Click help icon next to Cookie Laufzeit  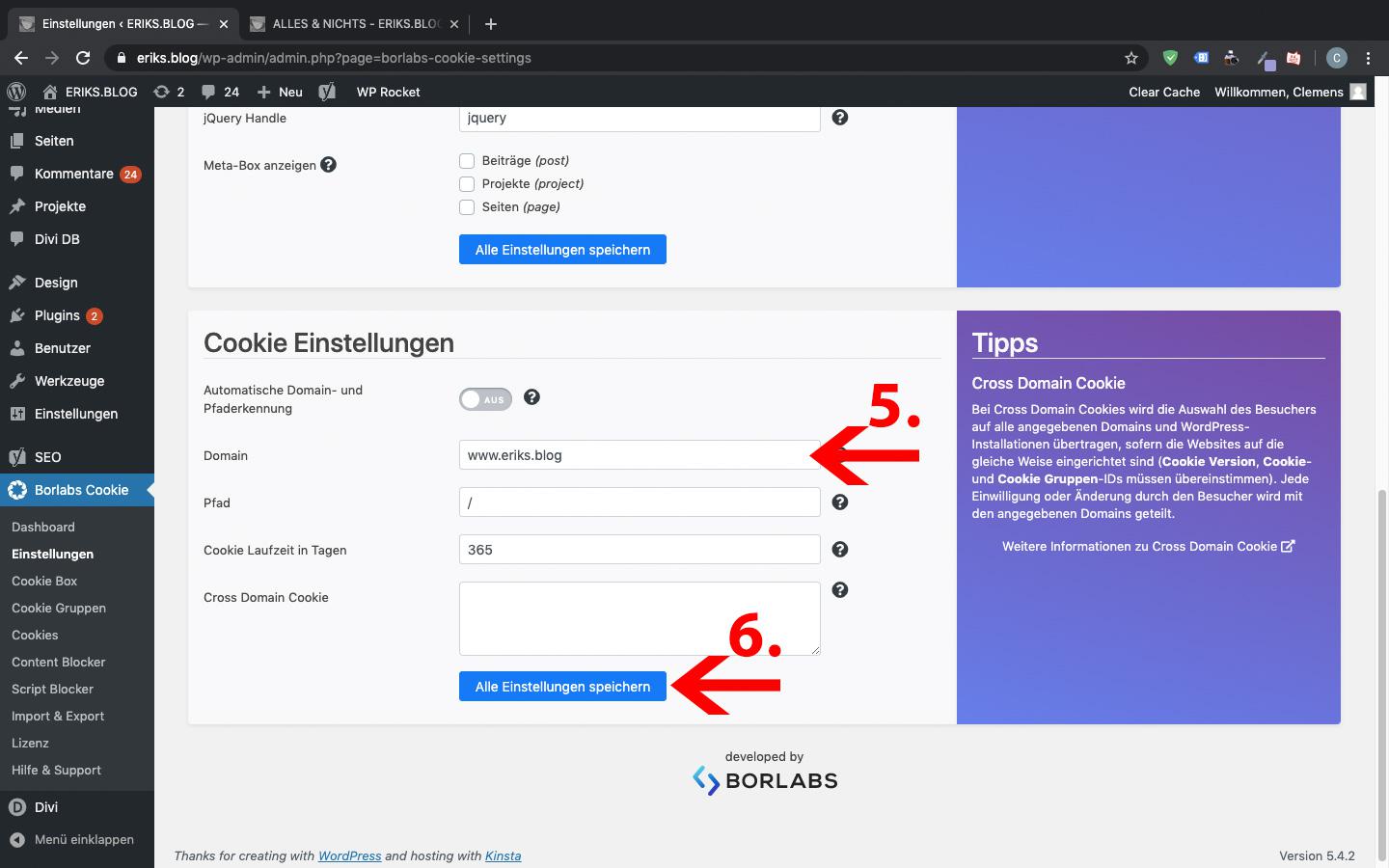840,549
